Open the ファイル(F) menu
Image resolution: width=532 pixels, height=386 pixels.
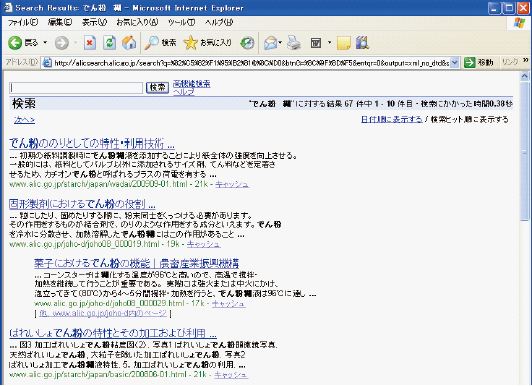(x=23, y=22)
